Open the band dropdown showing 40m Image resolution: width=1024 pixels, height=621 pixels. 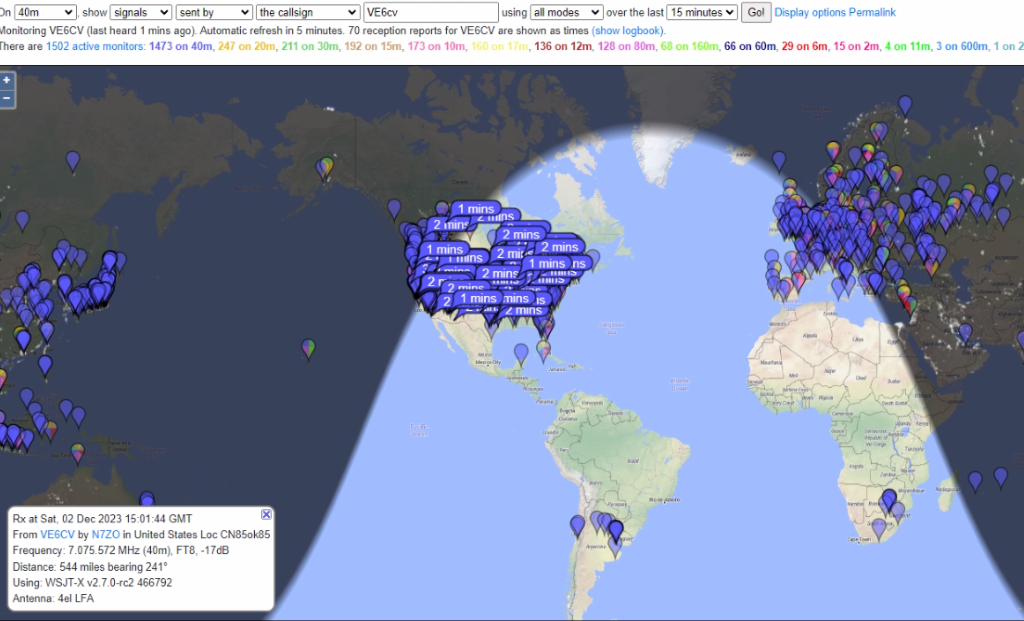pyautogui.click(x=46, y=12)
